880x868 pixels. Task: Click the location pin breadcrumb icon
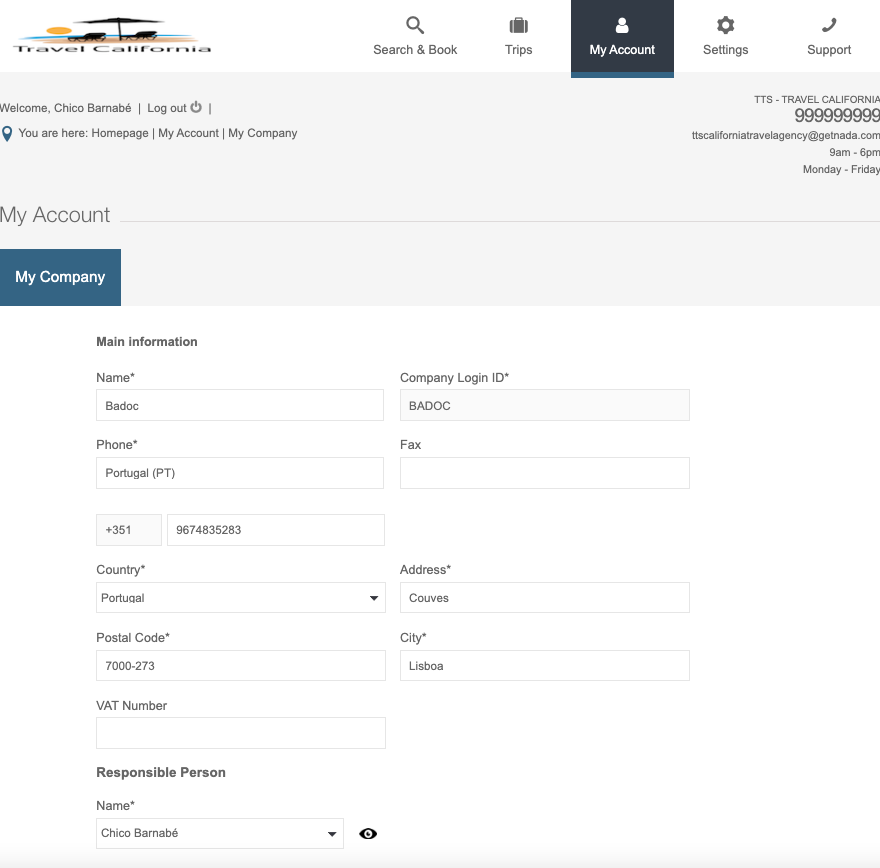(7, 134)
